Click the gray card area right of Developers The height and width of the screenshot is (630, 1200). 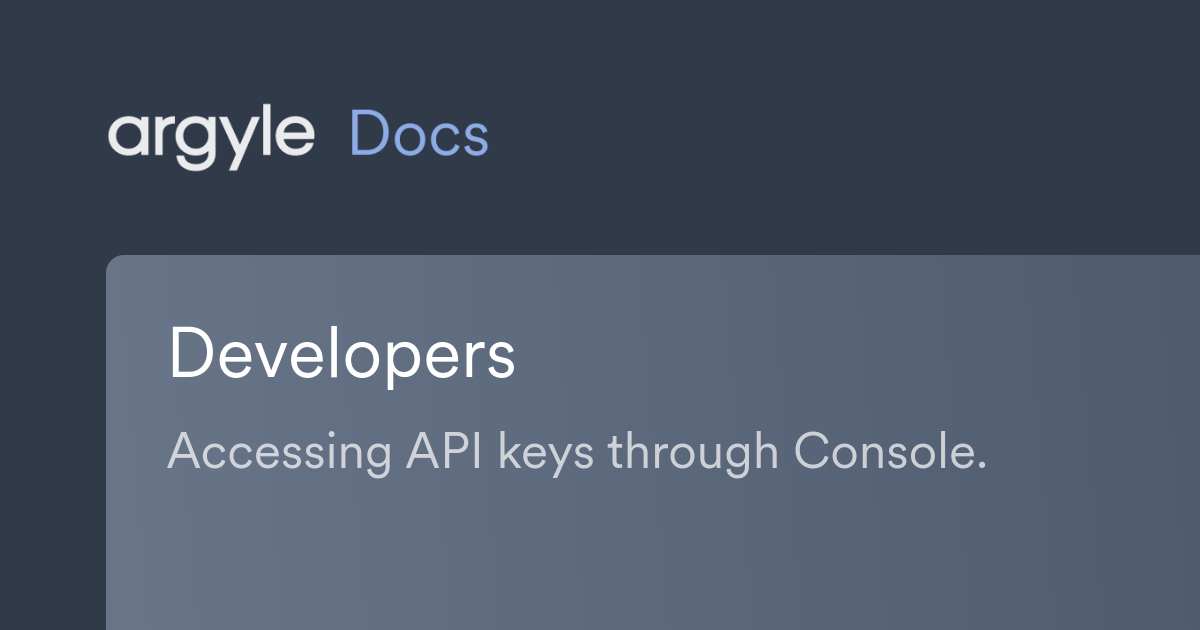coord(850,355)
